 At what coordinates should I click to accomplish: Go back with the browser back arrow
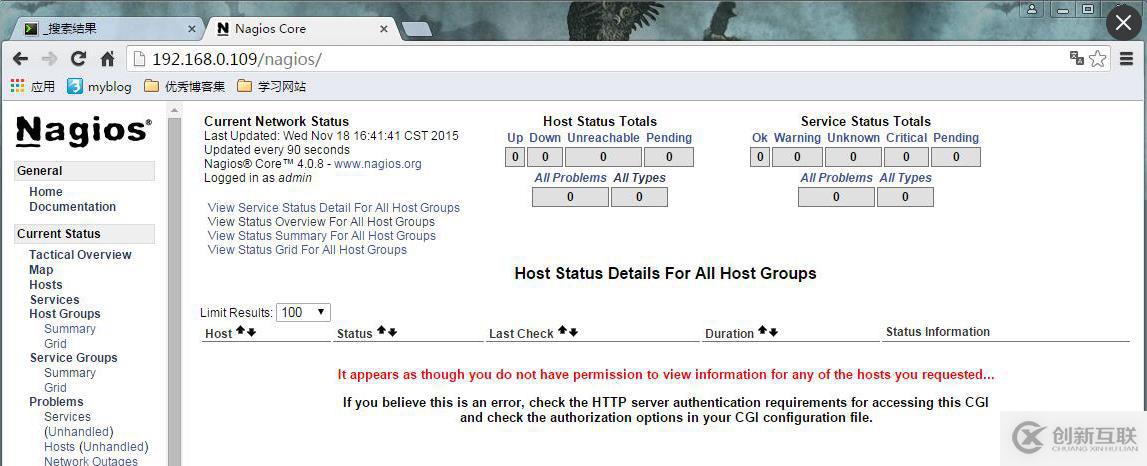tap(20, 59)
